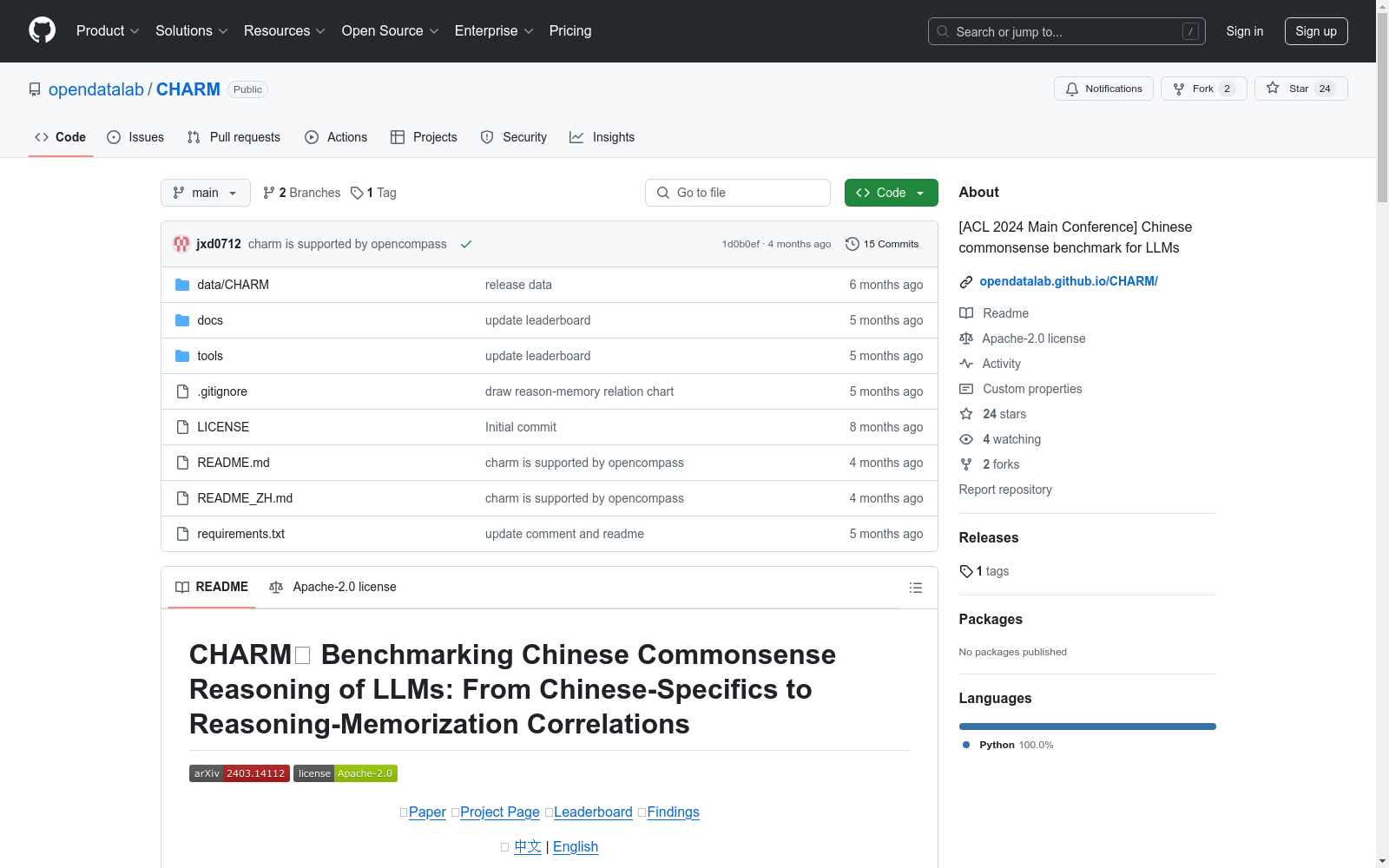This screenshot has width=1389, height=868.
Task: Click the tools folder icon
Action: (x=182, y=356)
